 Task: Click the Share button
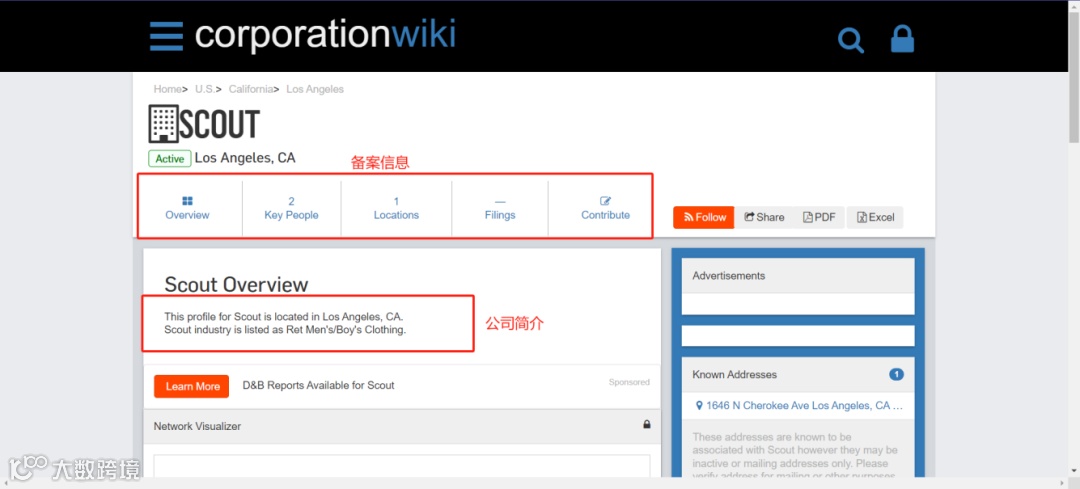click(764, 217)
